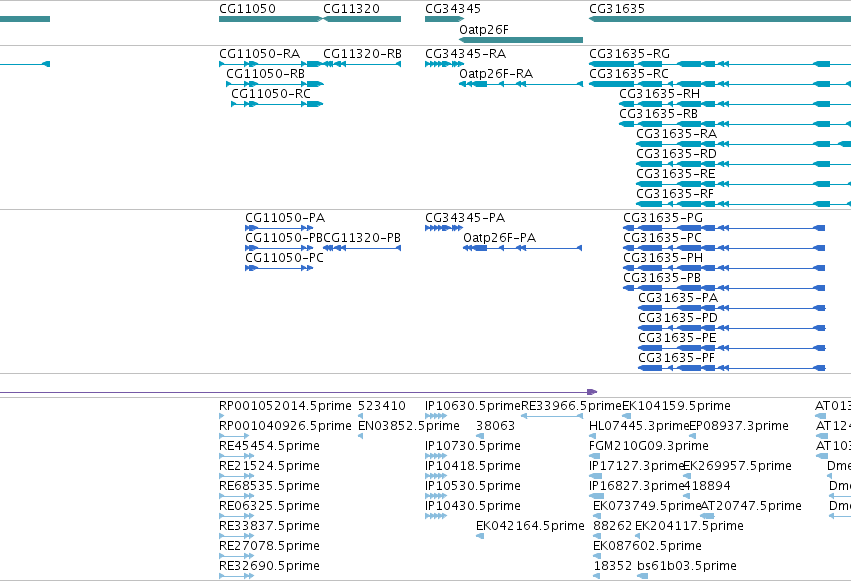
Task: Click transcript CG34345-RA
Action: coord(465,54)
